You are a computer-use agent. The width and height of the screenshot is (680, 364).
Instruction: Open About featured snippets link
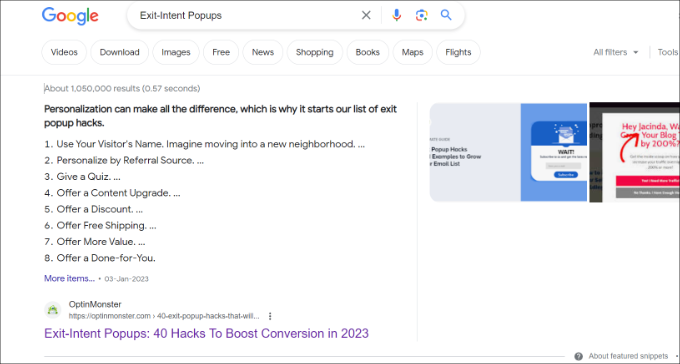point(628,356)
